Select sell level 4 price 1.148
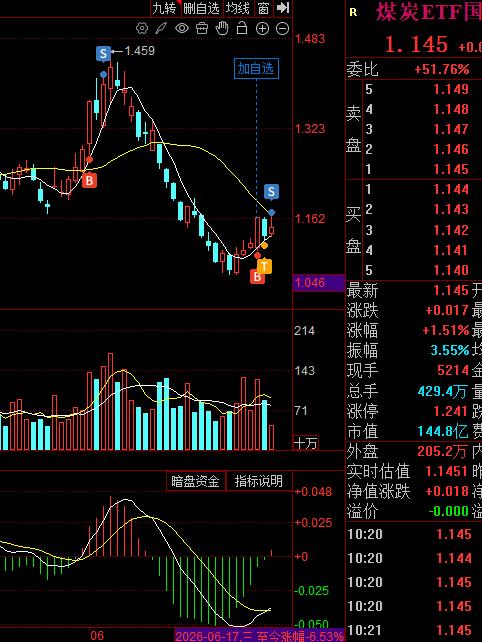The image size is (482, 642). [x=451, y=109]
